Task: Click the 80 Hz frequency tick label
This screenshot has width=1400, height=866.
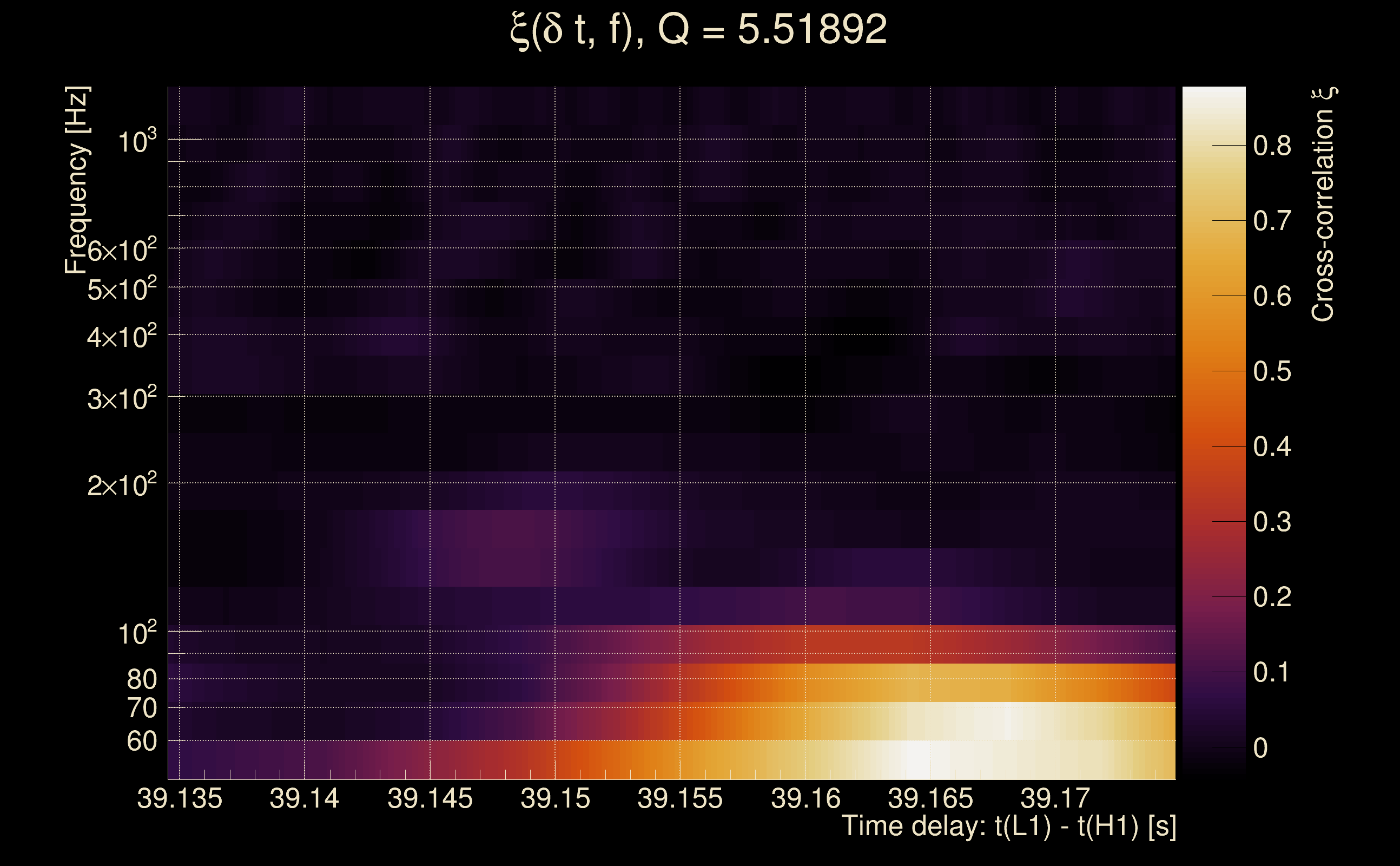Action: tap(141, 680)
